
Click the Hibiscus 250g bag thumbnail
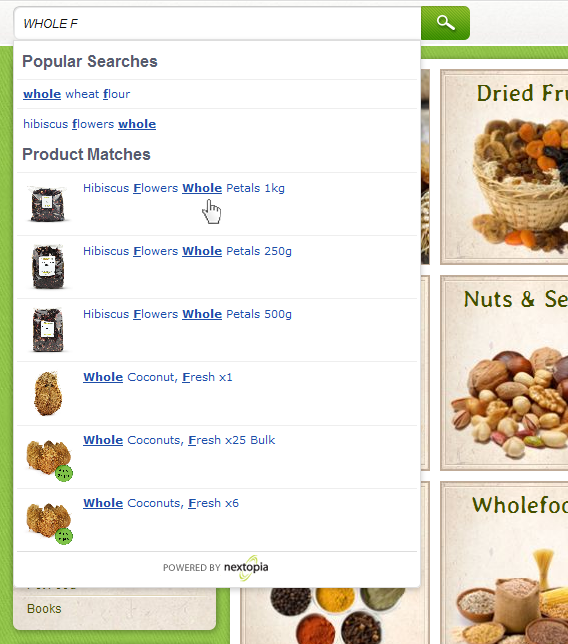[48, 267]
